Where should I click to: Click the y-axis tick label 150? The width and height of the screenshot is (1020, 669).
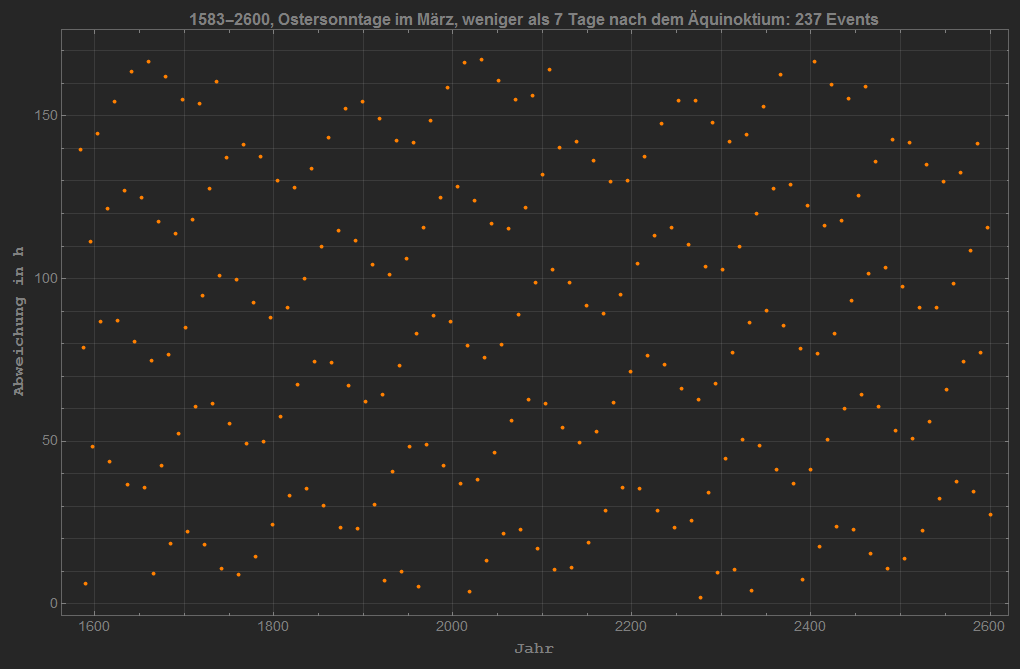(46, 116)
